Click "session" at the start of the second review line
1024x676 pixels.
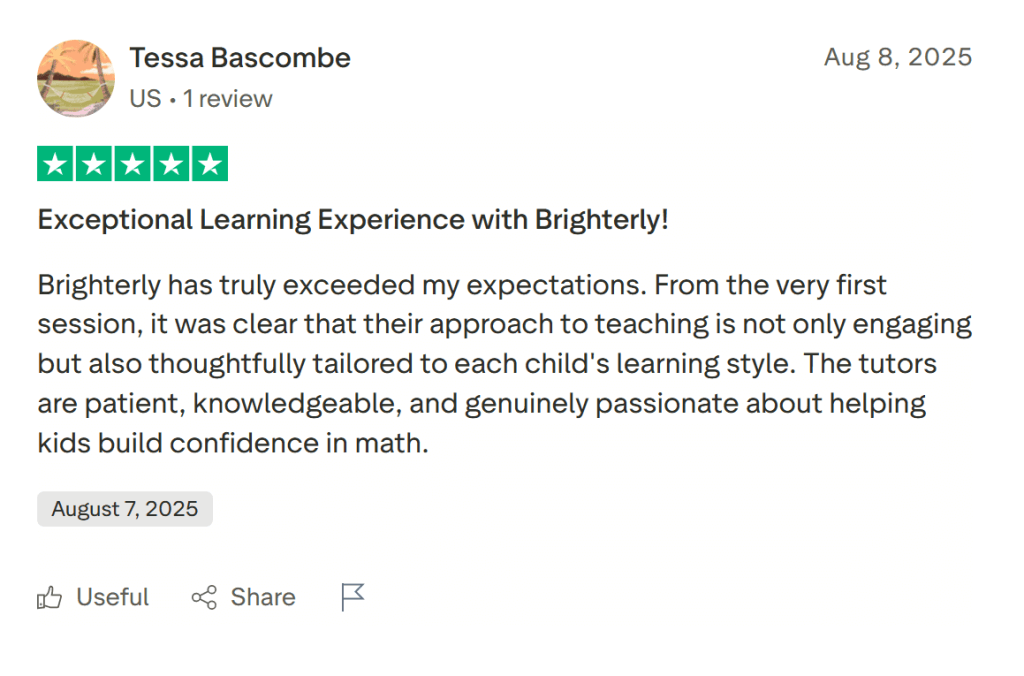point(77,325)
